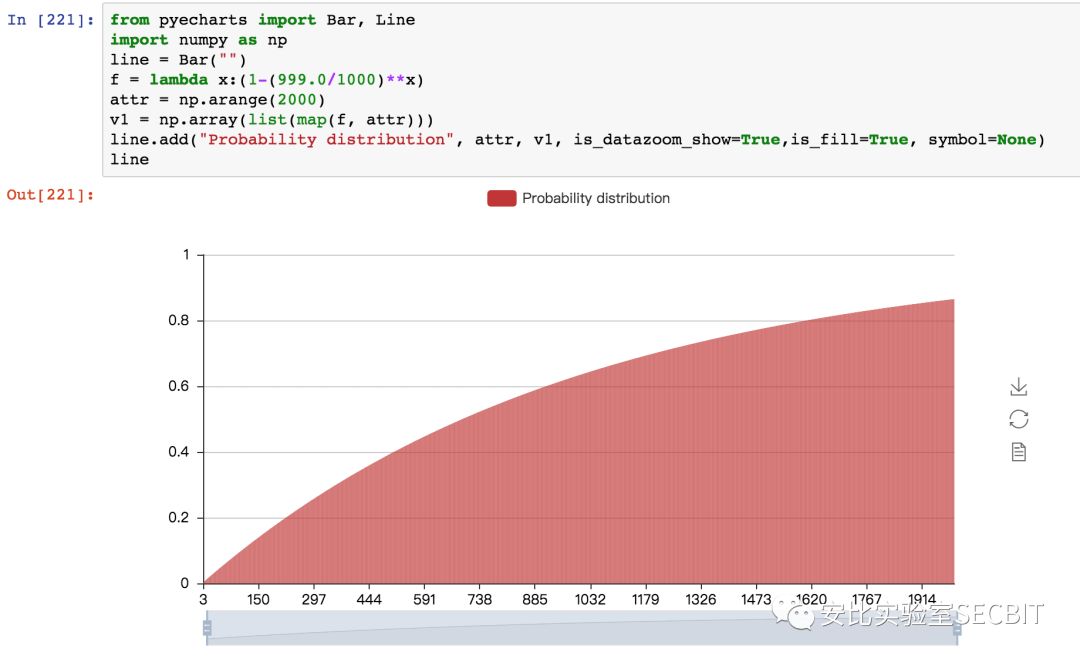Click the y-axis label 0.2

178,517
